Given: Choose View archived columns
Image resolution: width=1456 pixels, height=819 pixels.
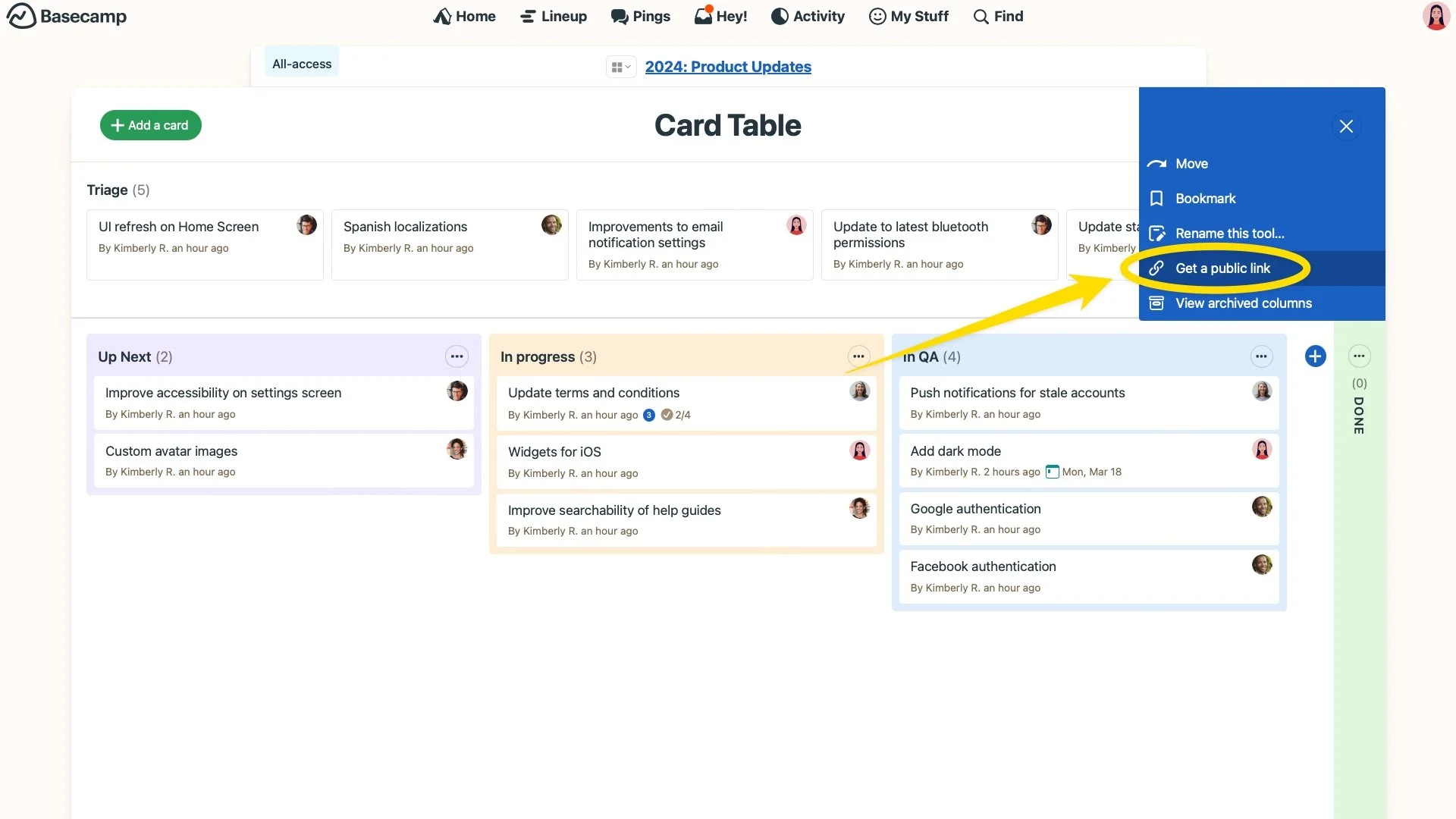Looking at the screenshot, I should [1243, 303].
